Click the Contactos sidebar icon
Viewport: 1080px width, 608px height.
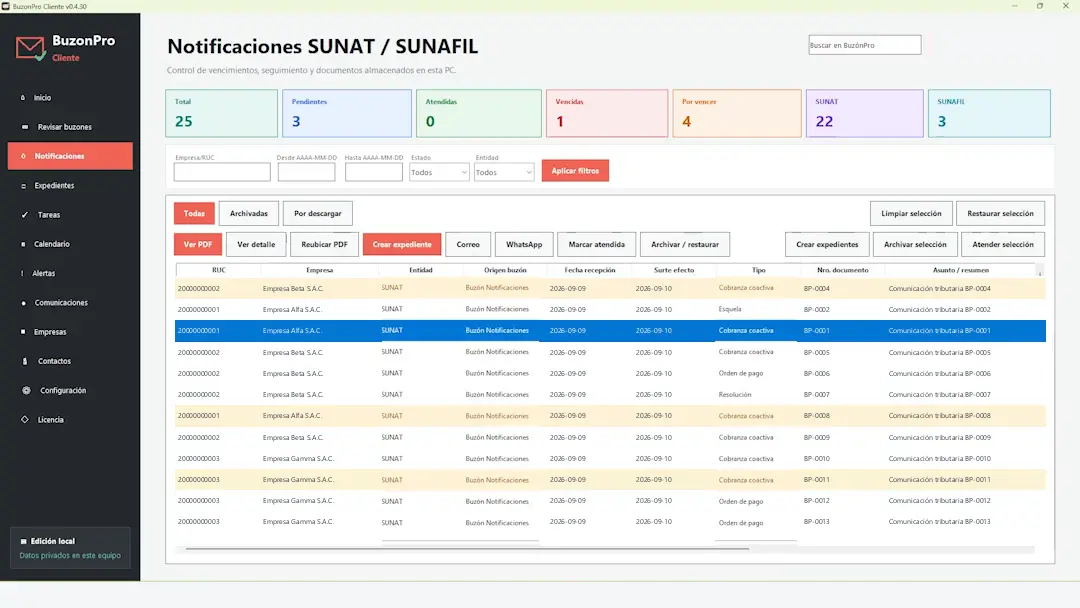[x=25, y=361]
